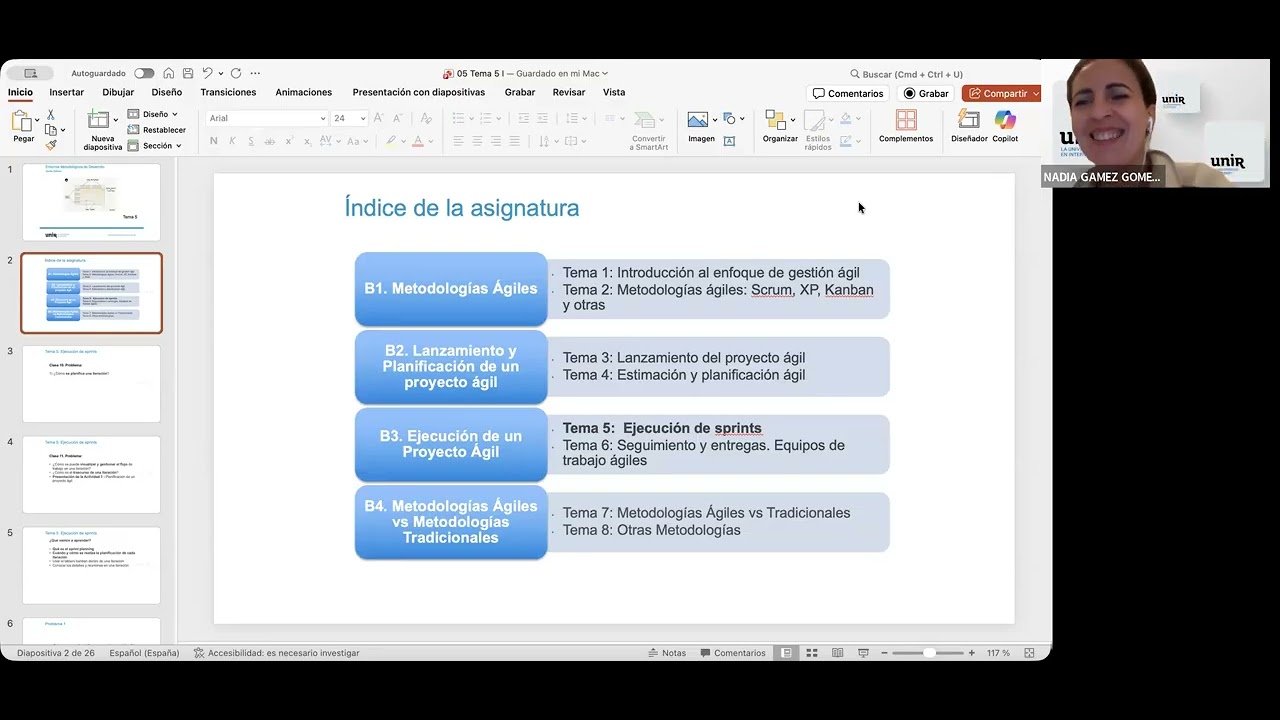Click the Grabar record button at top right

coord(926,93)
